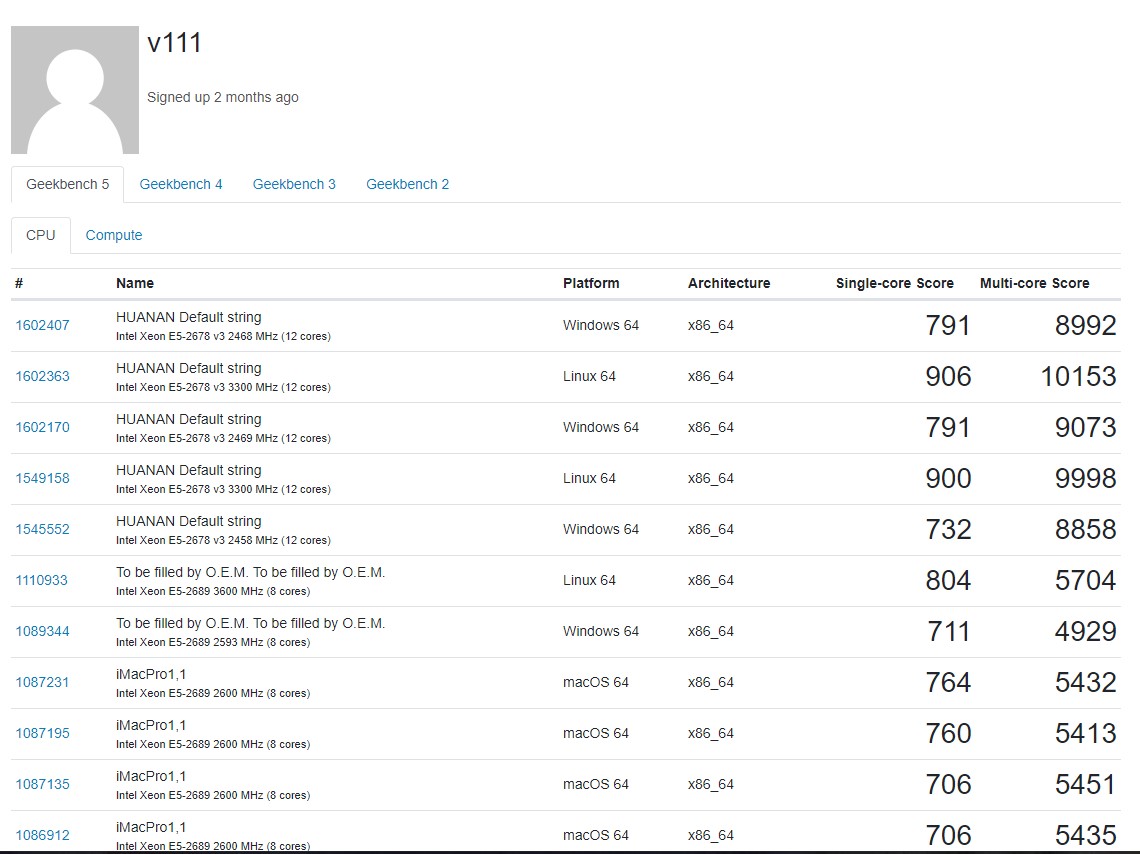Switch to the Geekbench 4 tab

click(x=181, y=184)
